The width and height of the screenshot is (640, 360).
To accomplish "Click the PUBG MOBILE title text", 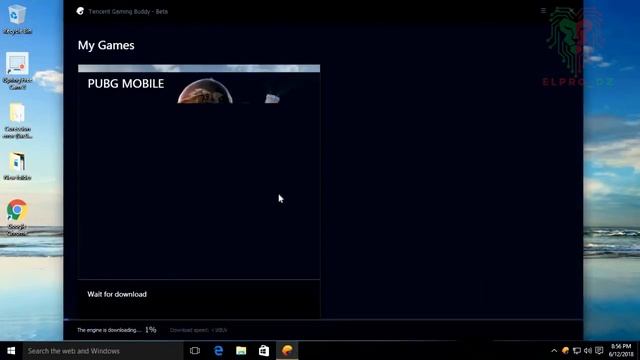I will [126, 84].
